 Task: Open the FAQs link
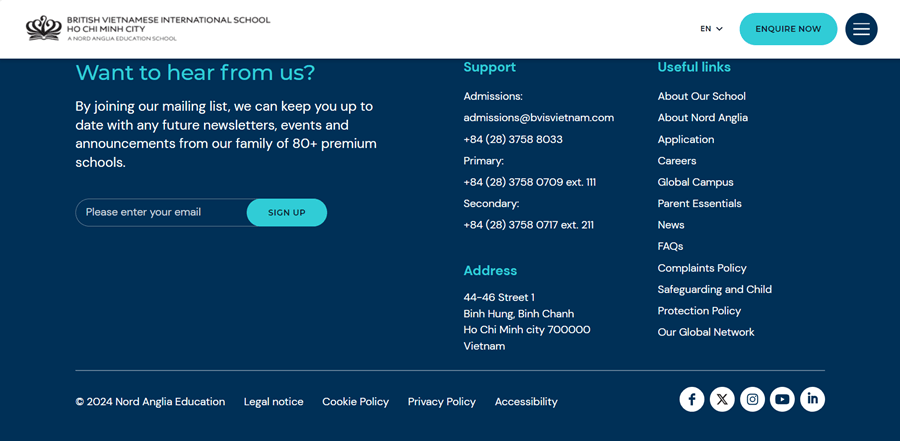coord(670,246)
